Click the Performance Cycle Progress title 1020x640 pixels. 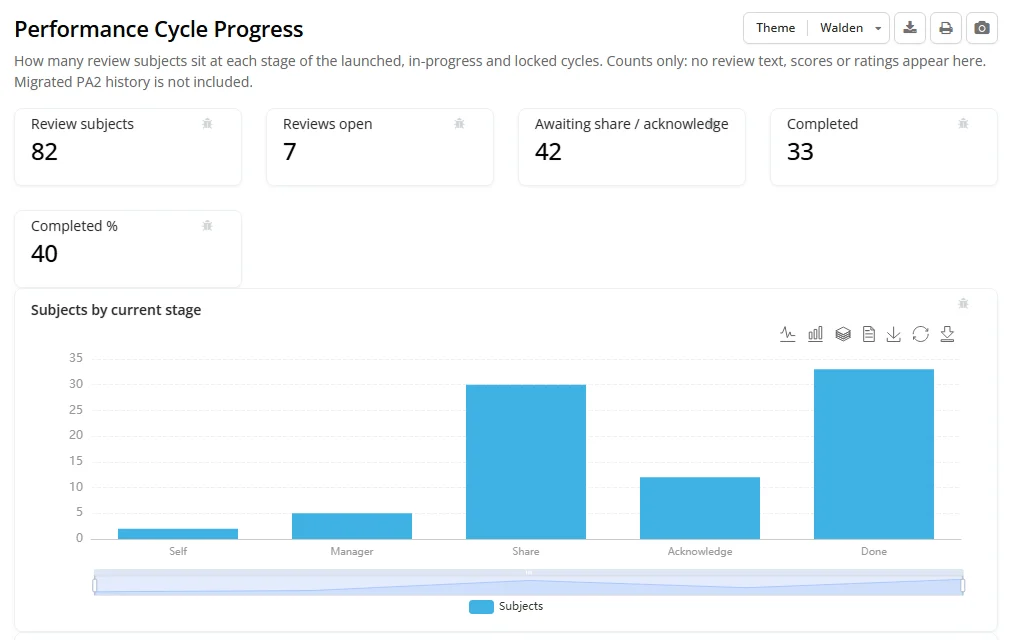click(x=159, y=29)
